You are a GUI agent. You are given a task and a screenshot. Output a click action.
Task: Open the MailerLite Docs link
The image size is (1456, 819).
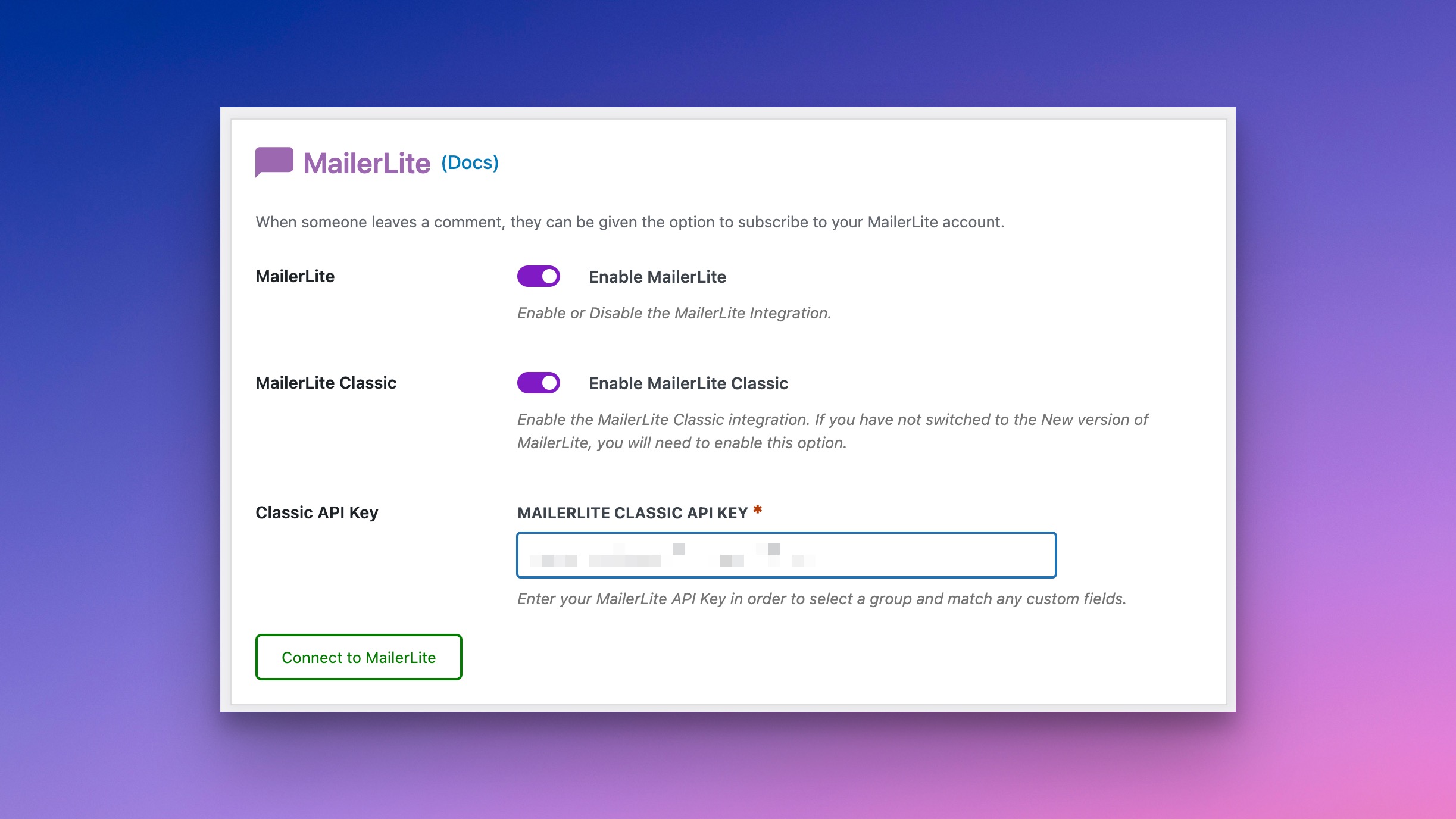click(470, 162)
